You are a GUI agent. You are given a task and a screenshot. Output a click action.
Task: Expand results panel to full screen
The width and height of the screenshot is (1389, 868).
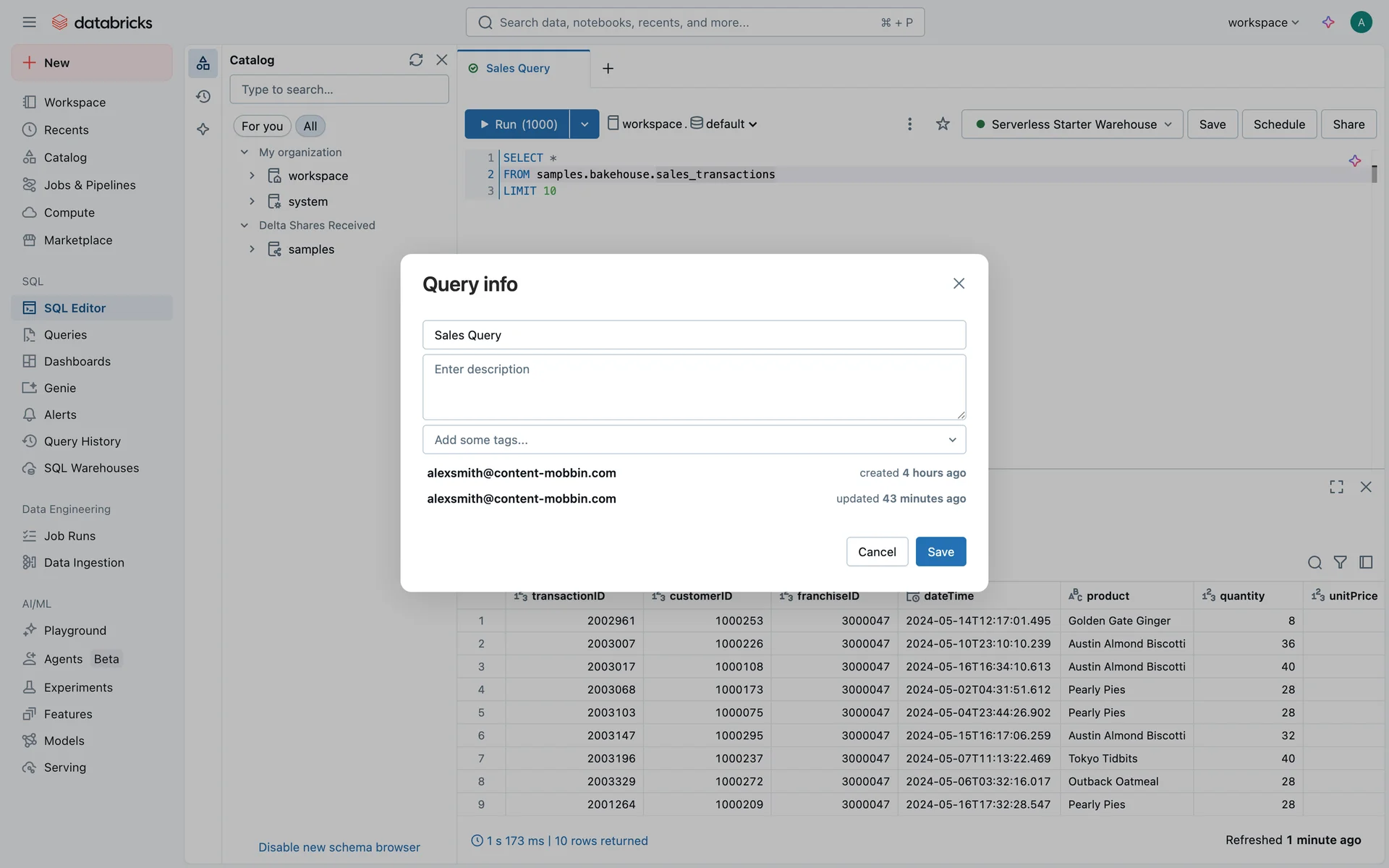[x=1336, y=487]
